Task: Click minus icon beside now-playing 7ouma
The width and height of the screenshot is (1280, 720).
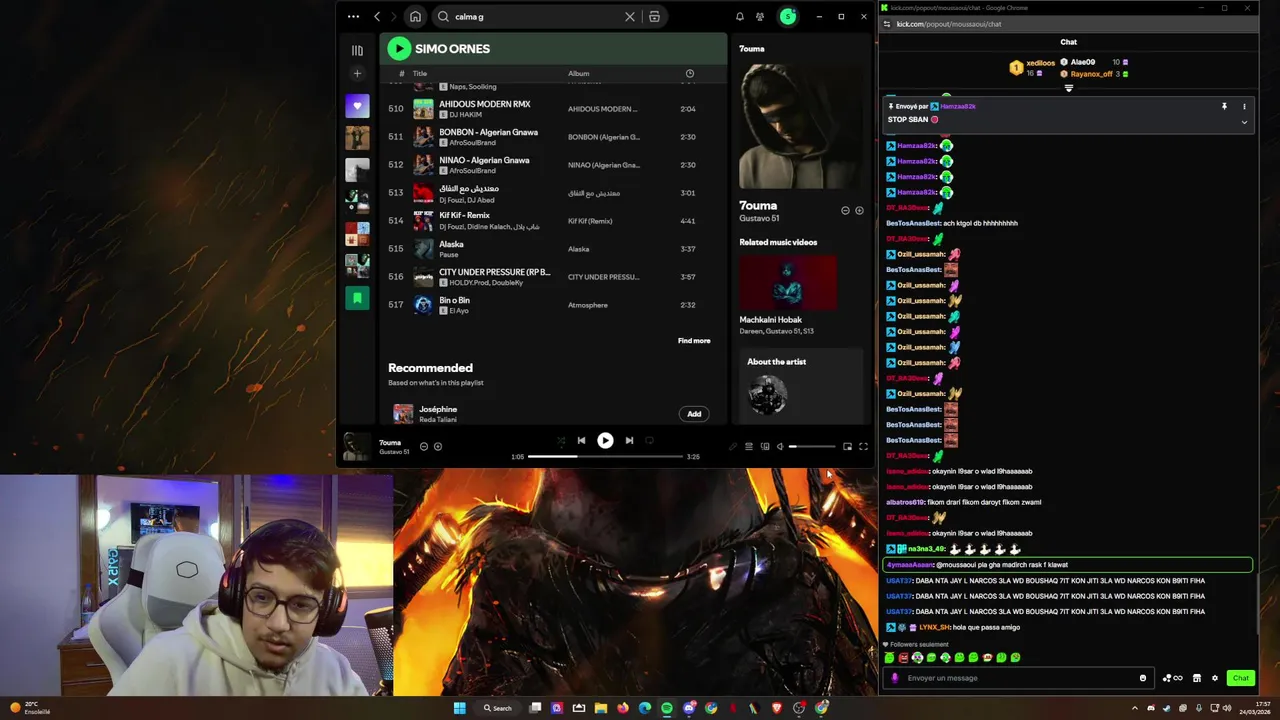Action: [x=424, y=446]
